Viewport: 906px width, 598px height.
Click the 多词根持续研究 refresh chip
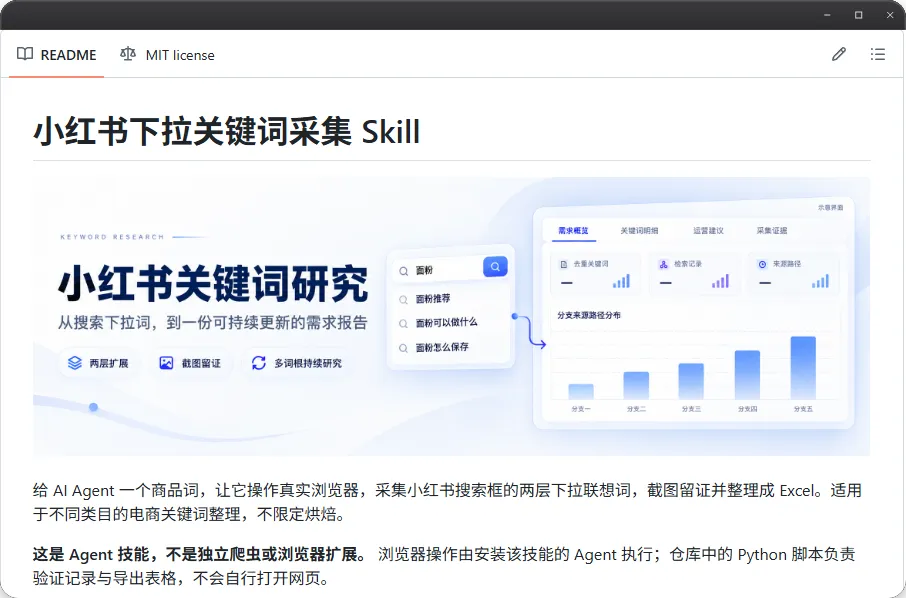297,363
